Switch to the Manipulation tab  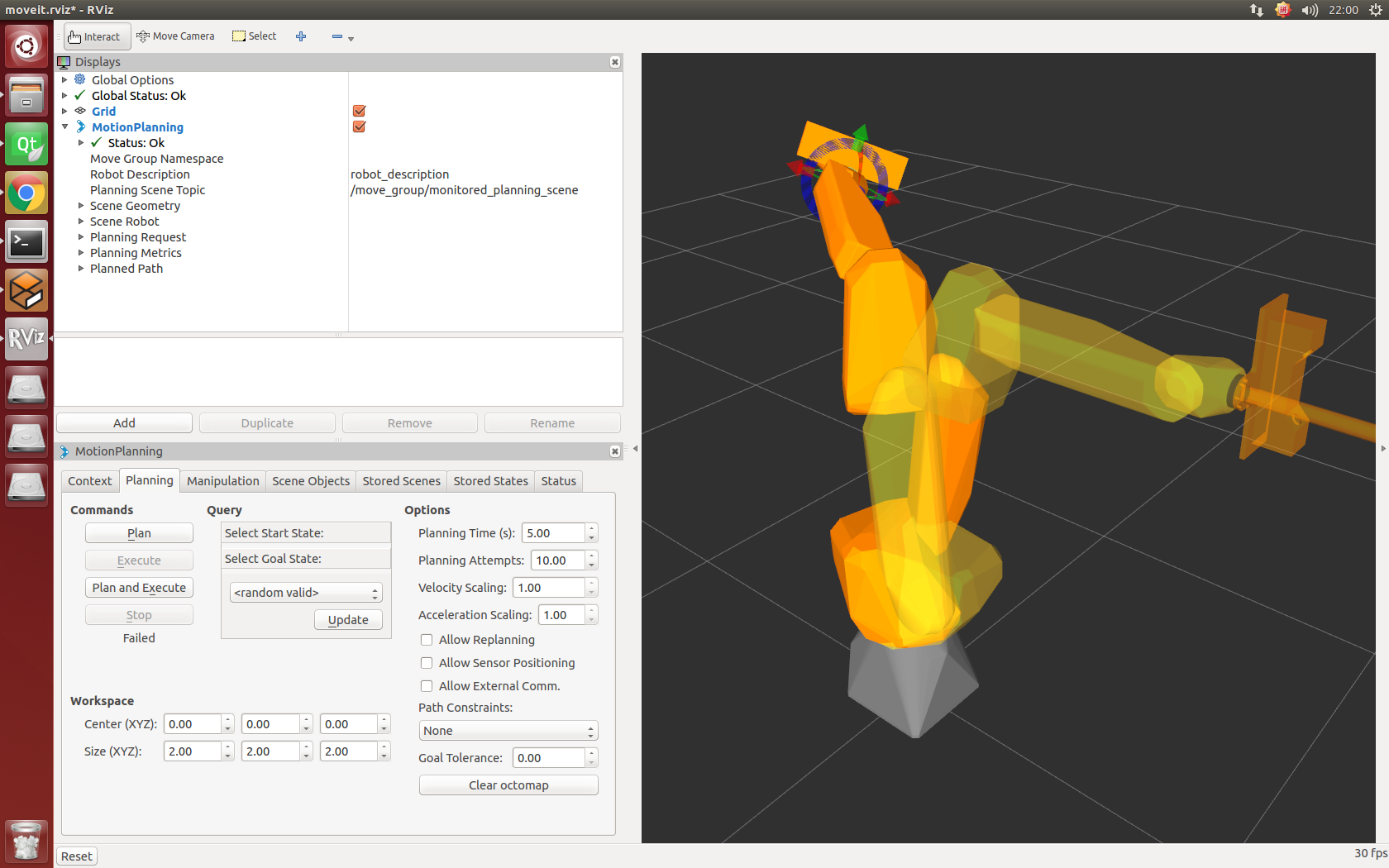click(x=223, y=481)
